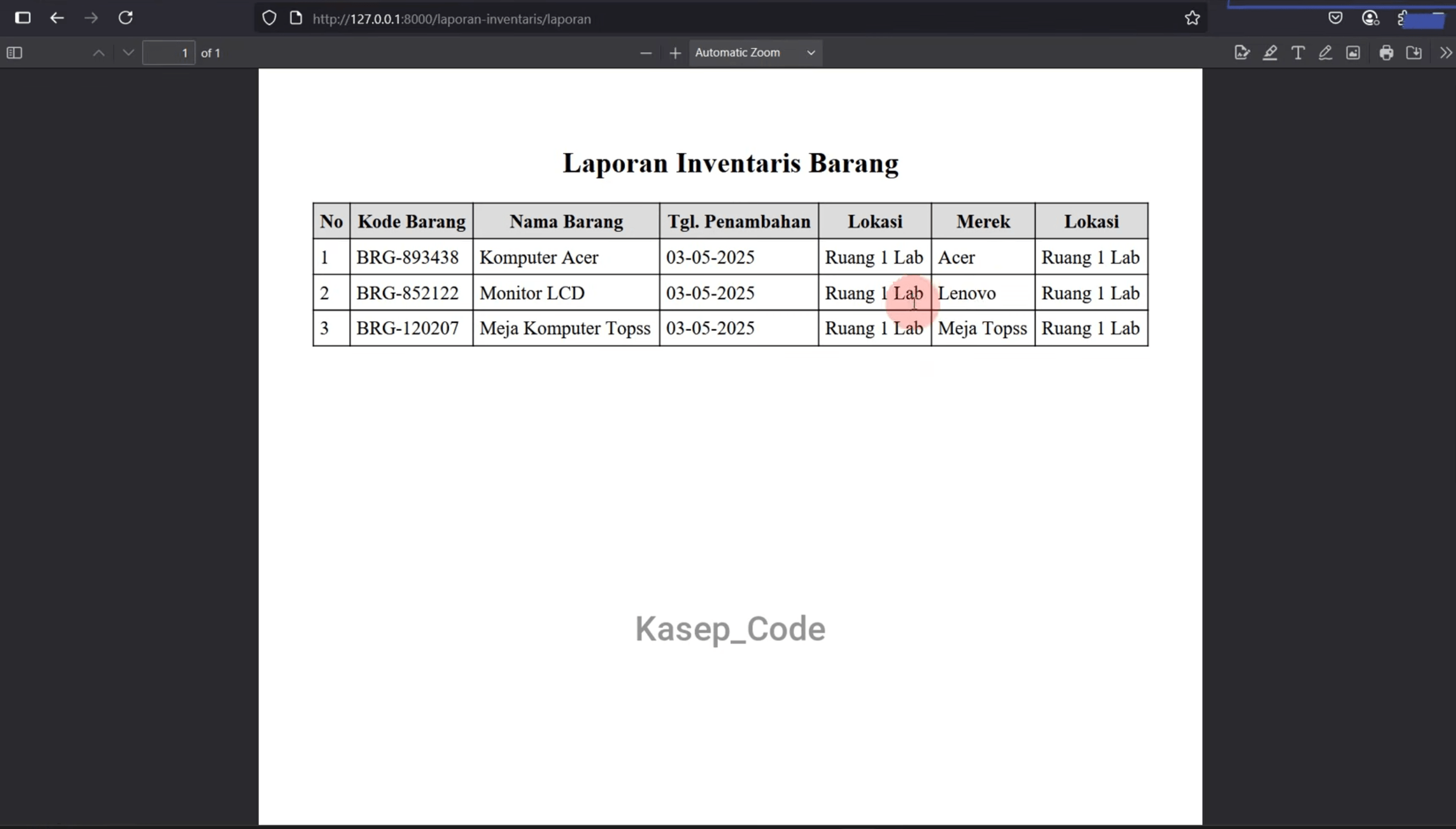Click the 'Laporan Inventaris Barang' title

coord(731,163)
